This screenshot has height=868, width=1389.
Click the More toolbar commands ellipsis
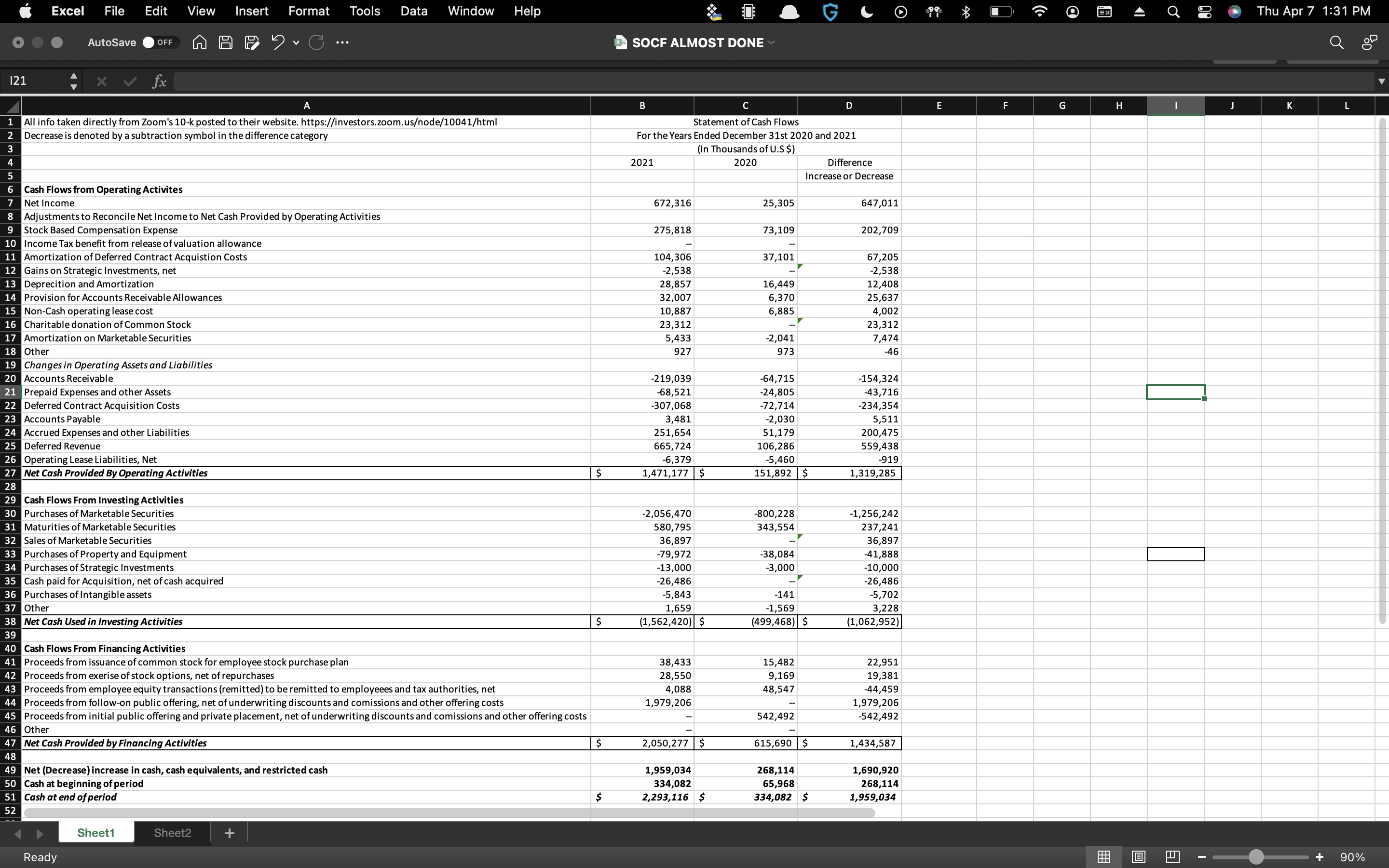click(x=342, y=42)
